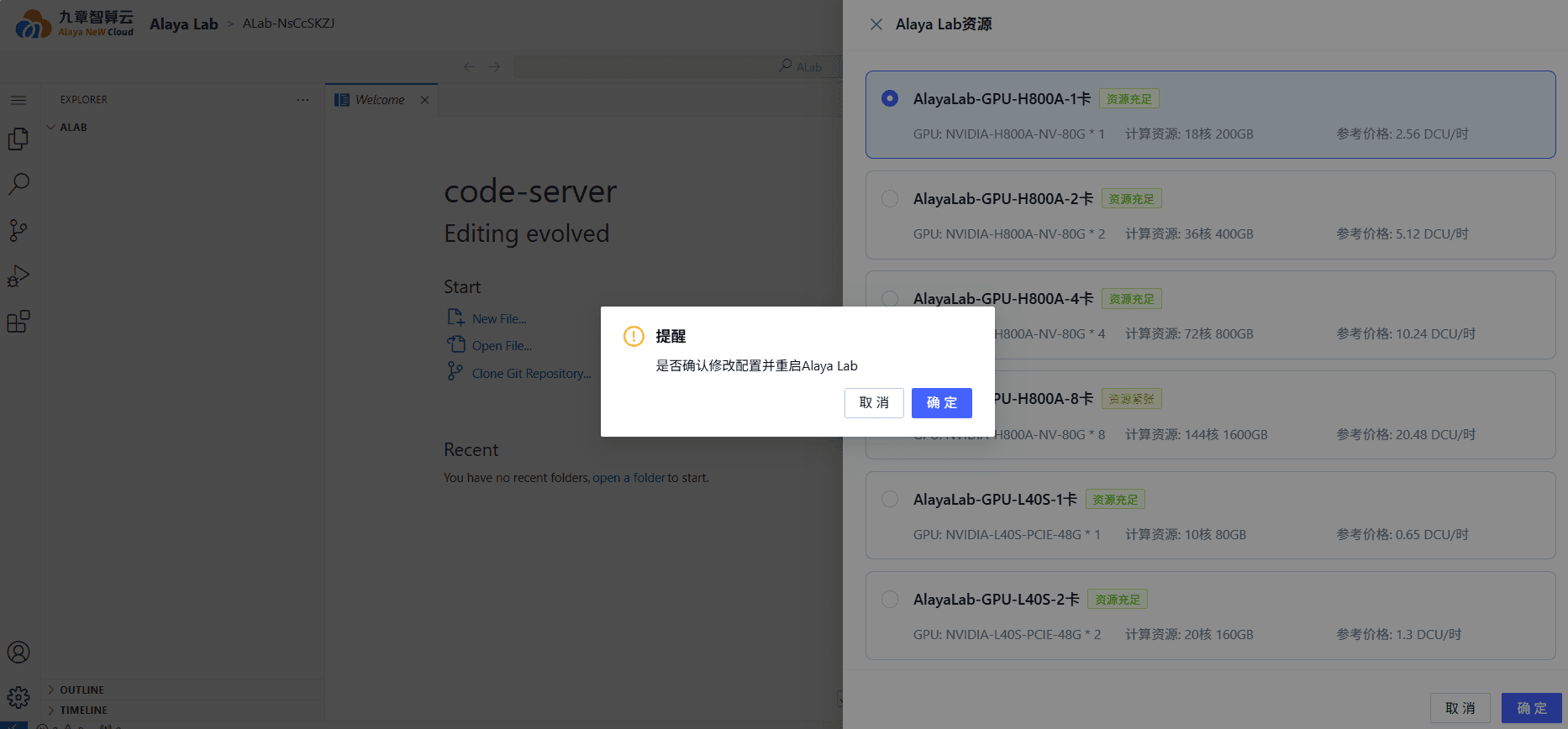Collapse the ALAB folder section

click(183, 128)
